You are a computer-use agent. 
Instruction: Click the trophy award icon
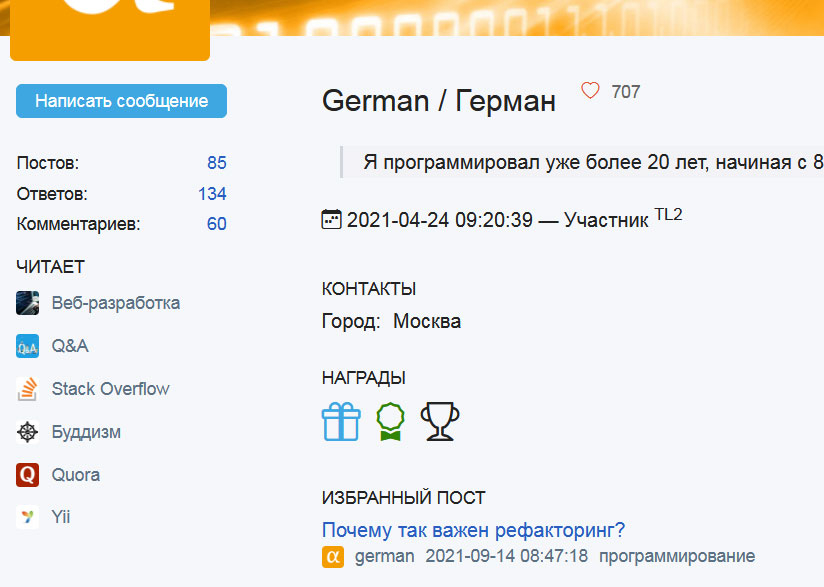point(439,421)
